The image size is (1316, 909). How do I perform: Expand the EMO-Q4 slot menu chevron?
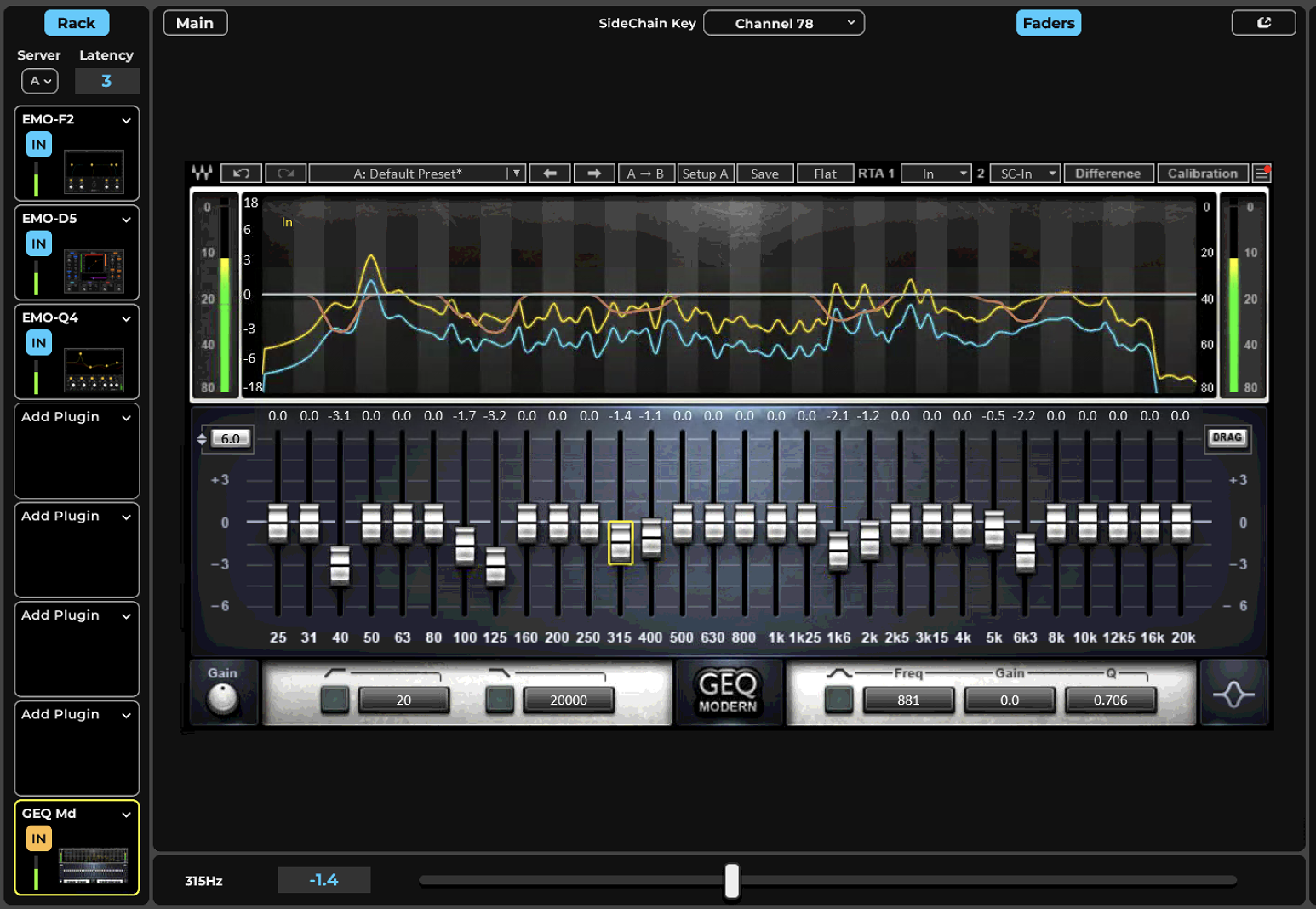(x=126, y=318)
